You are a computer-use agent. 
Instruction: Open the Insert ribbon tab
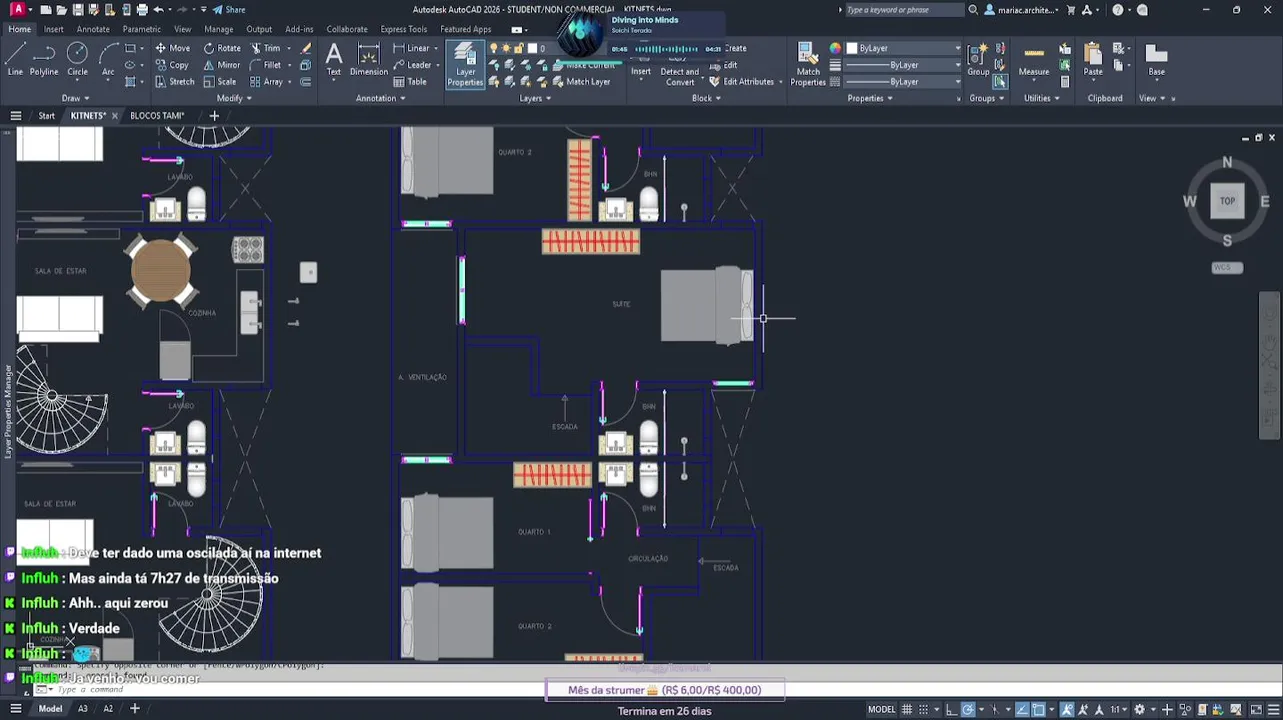pyautogui.click(x=53, y=29)
